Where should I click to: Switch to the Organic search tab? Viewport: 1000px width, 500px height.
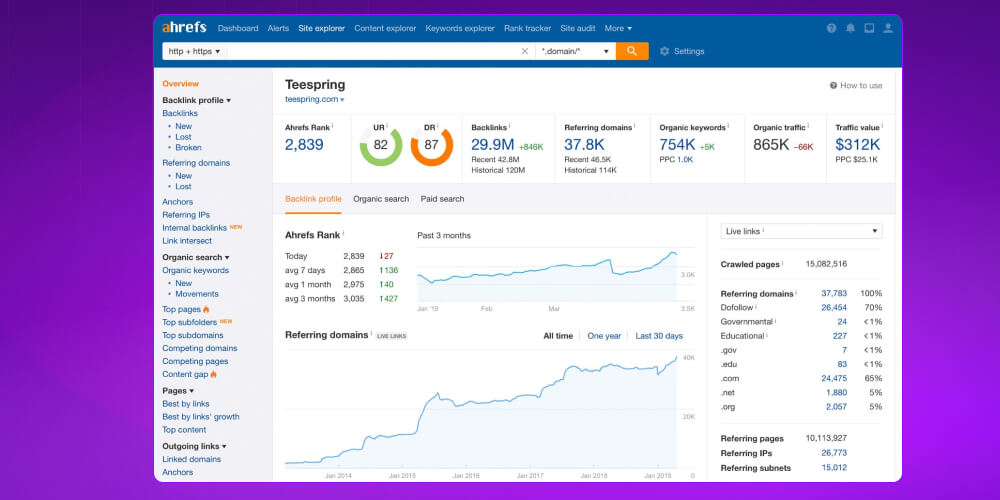pyautogui.click(x=381, y=199)
